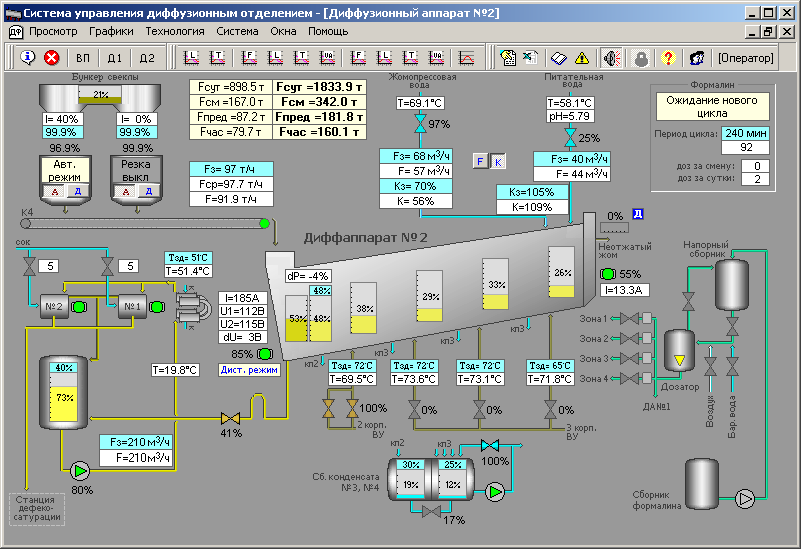The image size is (801, 549).
Task: Click the document icon left of Просмотр
Action: [x=16, y=32]
